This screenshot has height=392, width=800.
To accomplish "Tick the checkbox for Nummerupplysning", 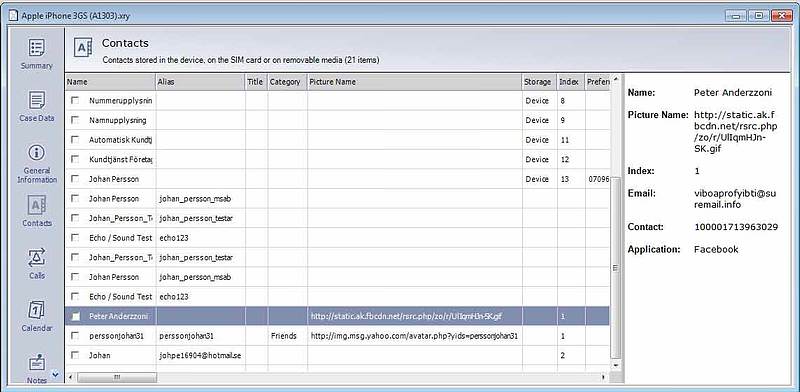I will tap(75, 101).
